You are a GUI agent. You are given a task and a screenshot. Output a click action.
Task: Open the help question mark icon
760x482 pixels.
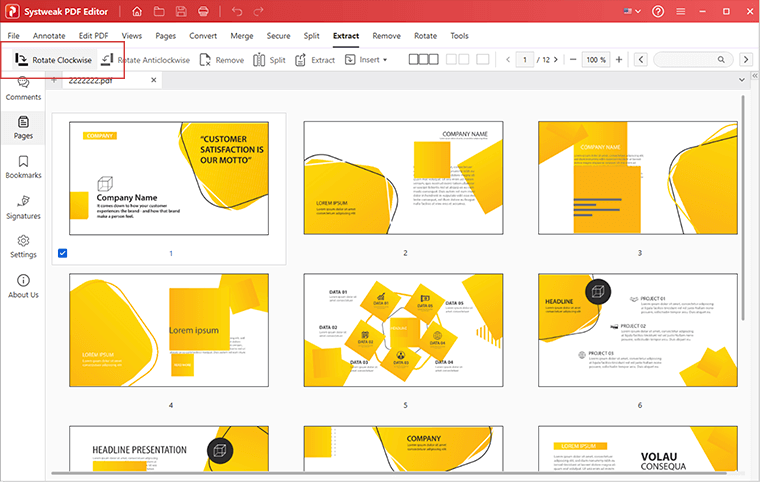click(658, 11)
